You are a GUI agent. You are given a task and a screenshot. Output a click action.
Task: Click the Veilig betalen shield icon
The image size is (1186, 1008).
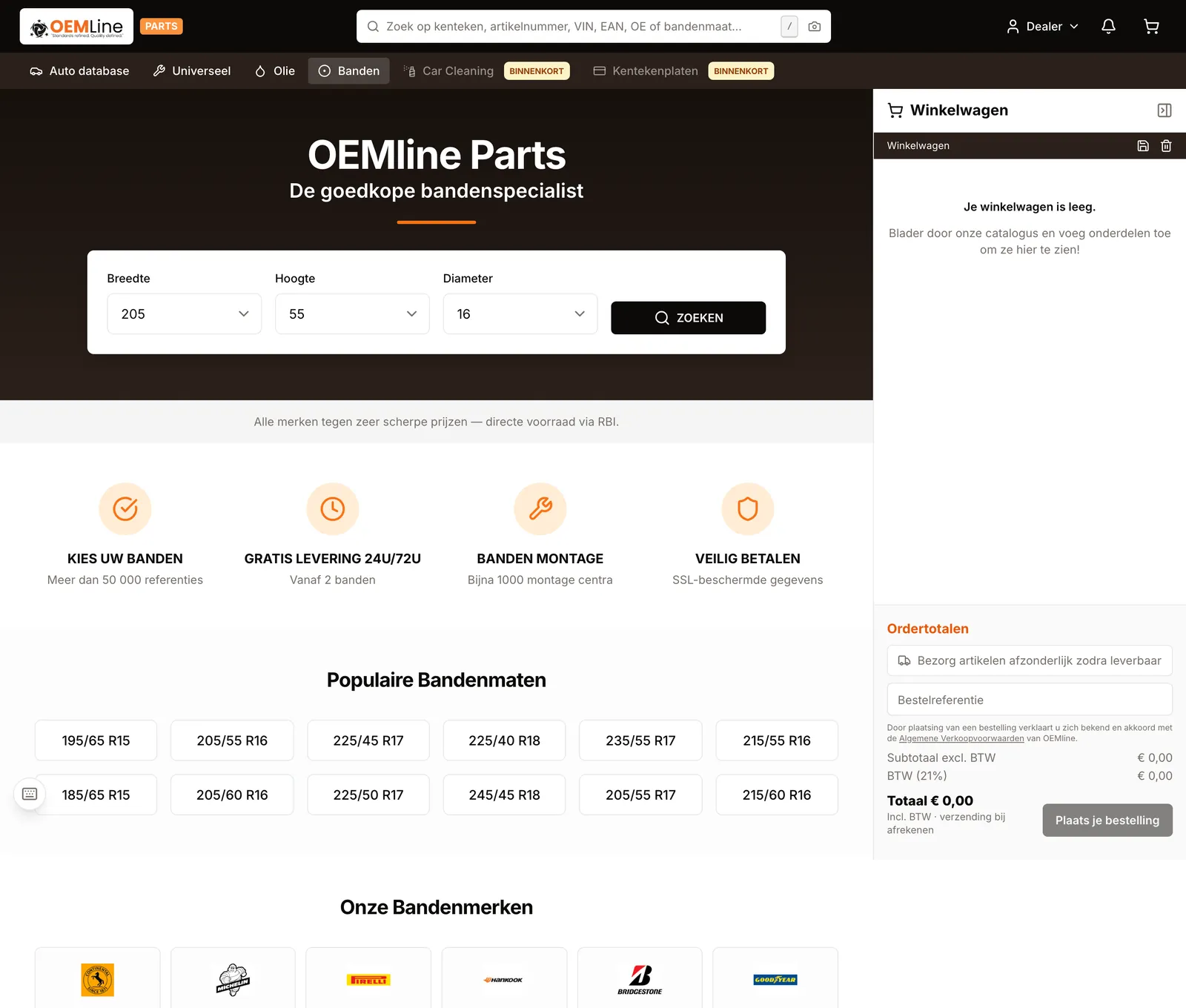748,509
